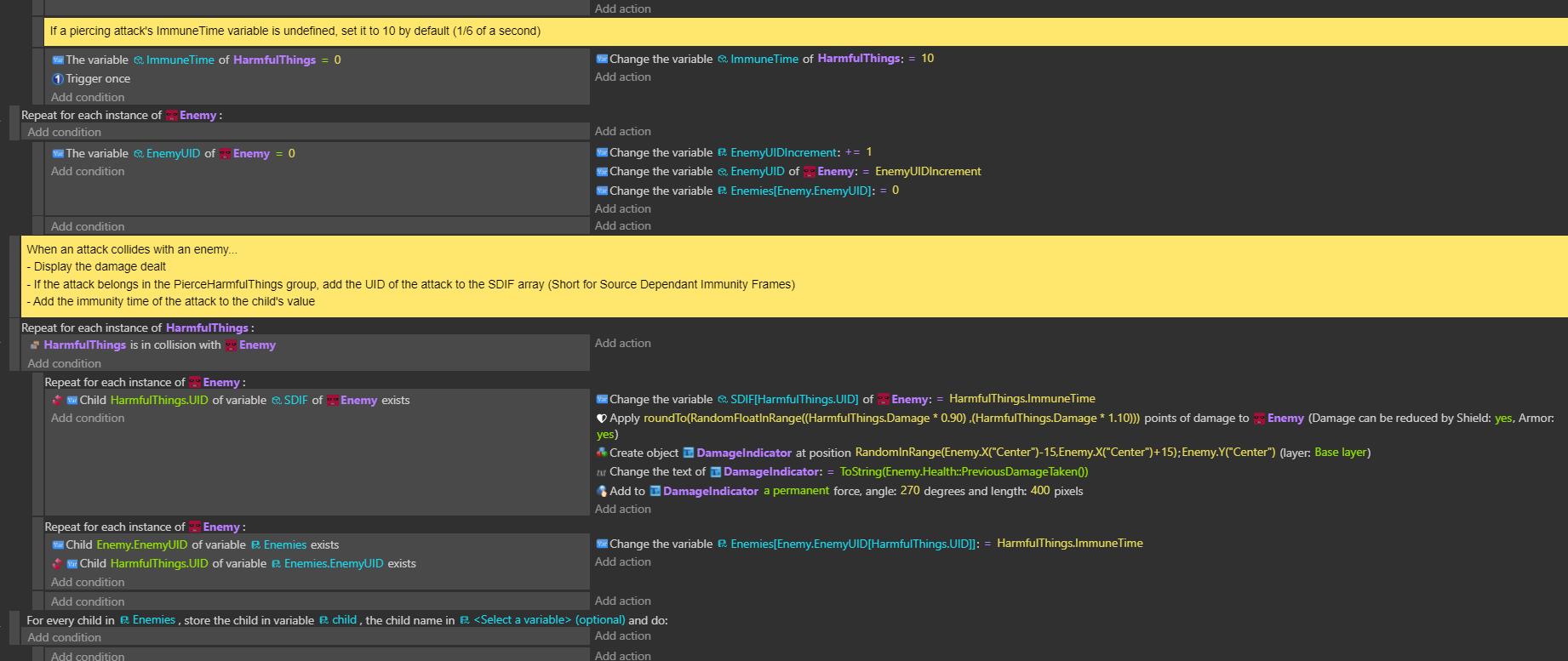Click the Add force action icon
Screen dimensions: 1568x661
(602, 491)
